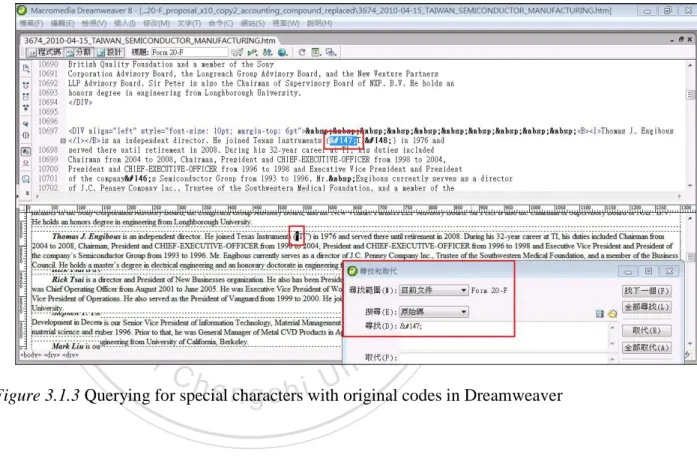Viewport: 697px width, 476px height.
Task: Click the Balance Braces icon
Action: click(x=26, y=135)
